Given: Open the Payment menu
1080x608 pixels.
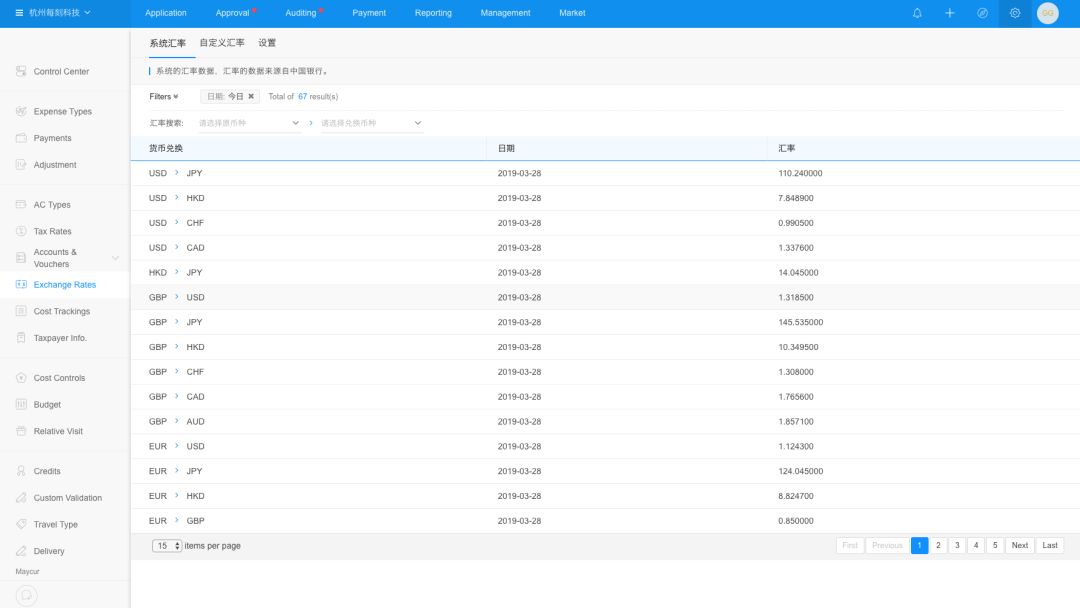Looking at the screenshot, I should [x=368, y=13].
